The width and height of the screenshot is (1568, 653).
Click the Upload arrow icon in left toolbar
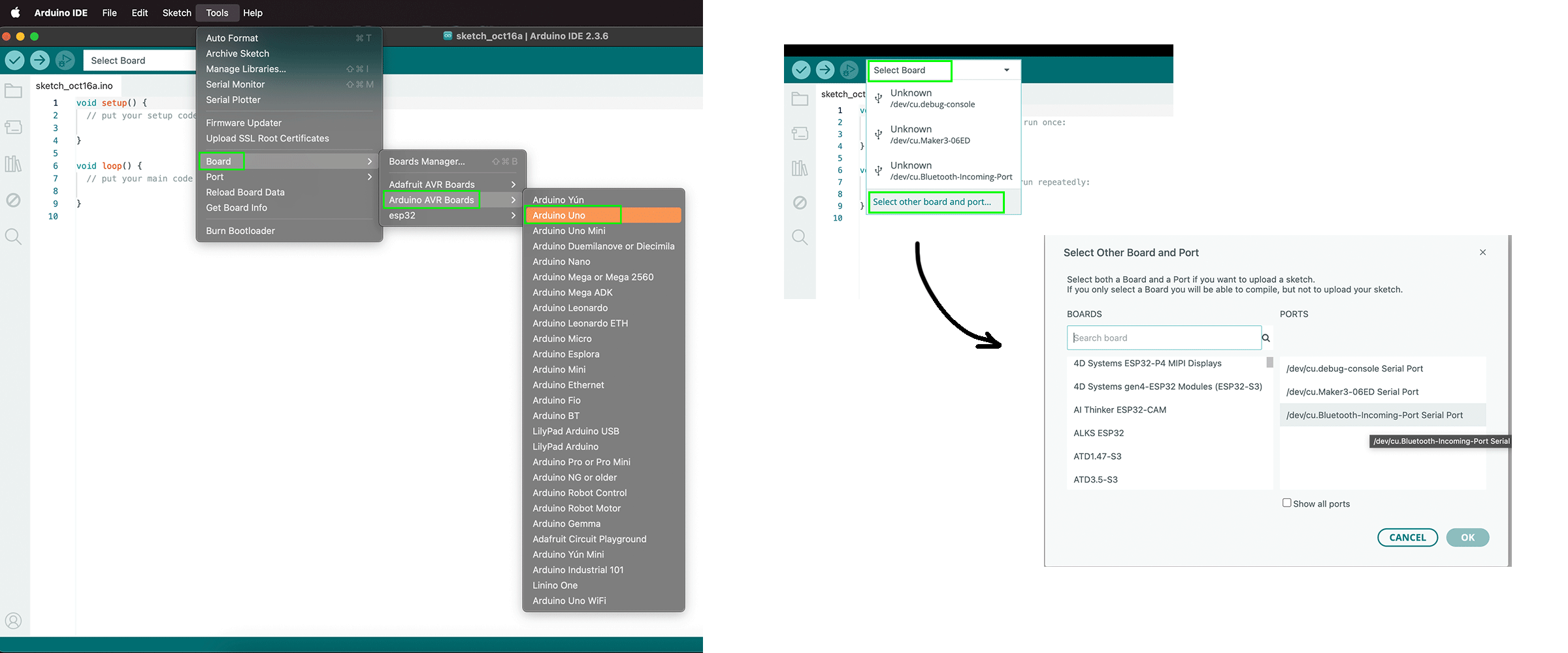pyautogui.click(x=40, y=60)
